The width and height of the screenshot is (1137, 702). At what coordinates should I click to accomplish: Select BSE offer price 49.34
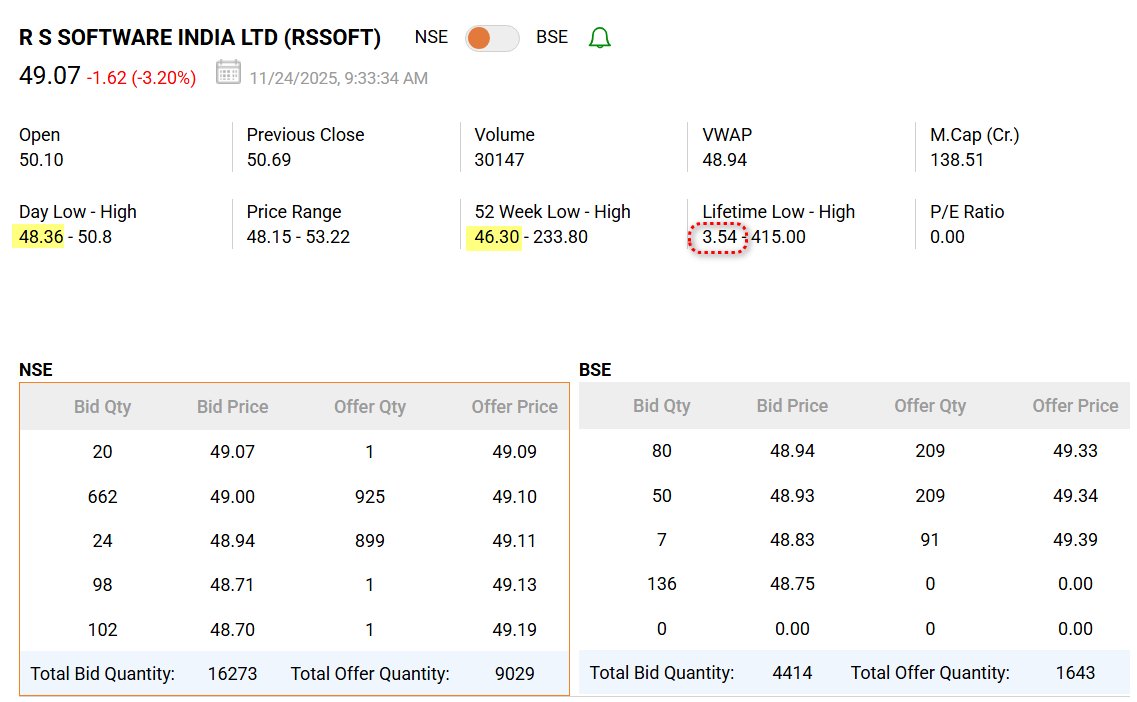click(1075, 496)
